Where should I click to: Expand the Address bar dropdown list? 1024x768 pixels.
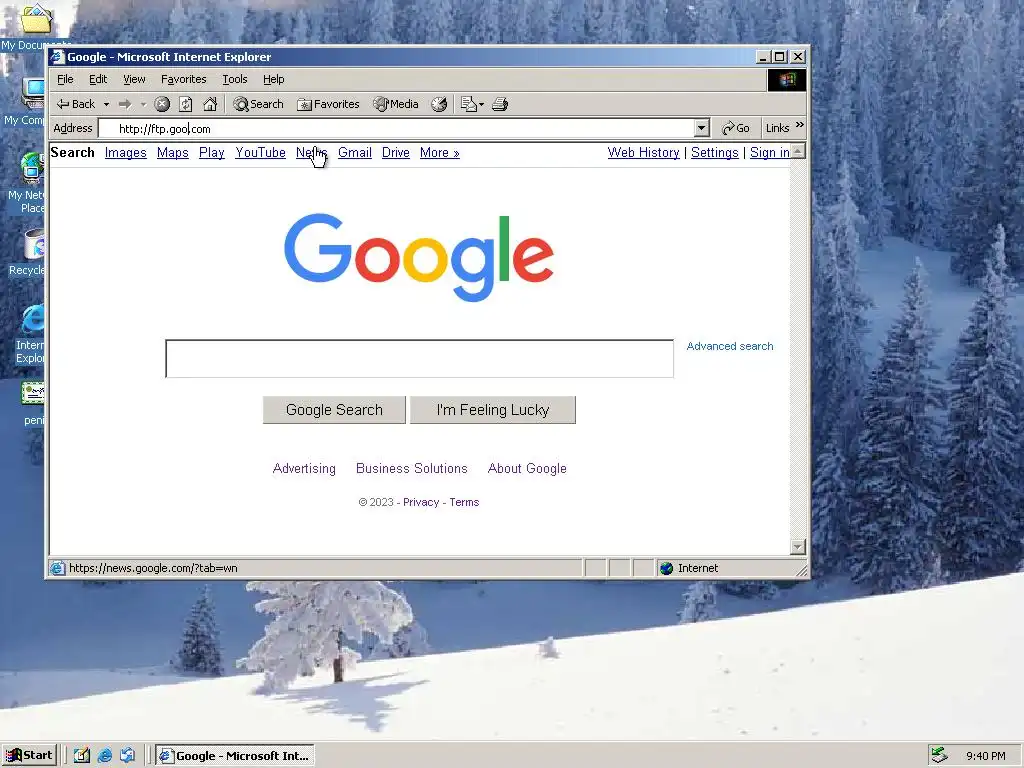[x=702, y=128]
